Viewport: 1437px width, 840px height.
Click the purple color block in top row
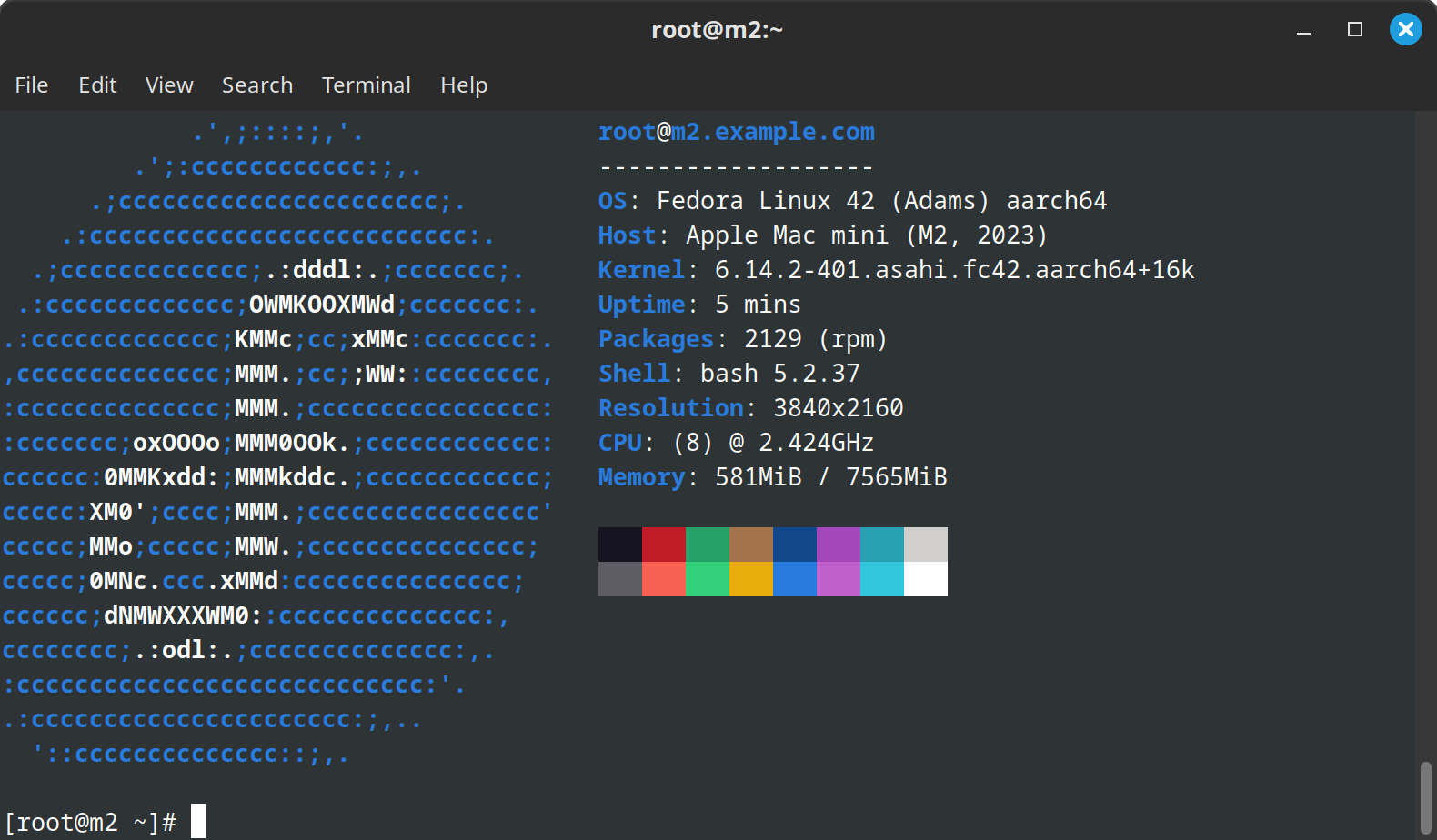[839, 545]
